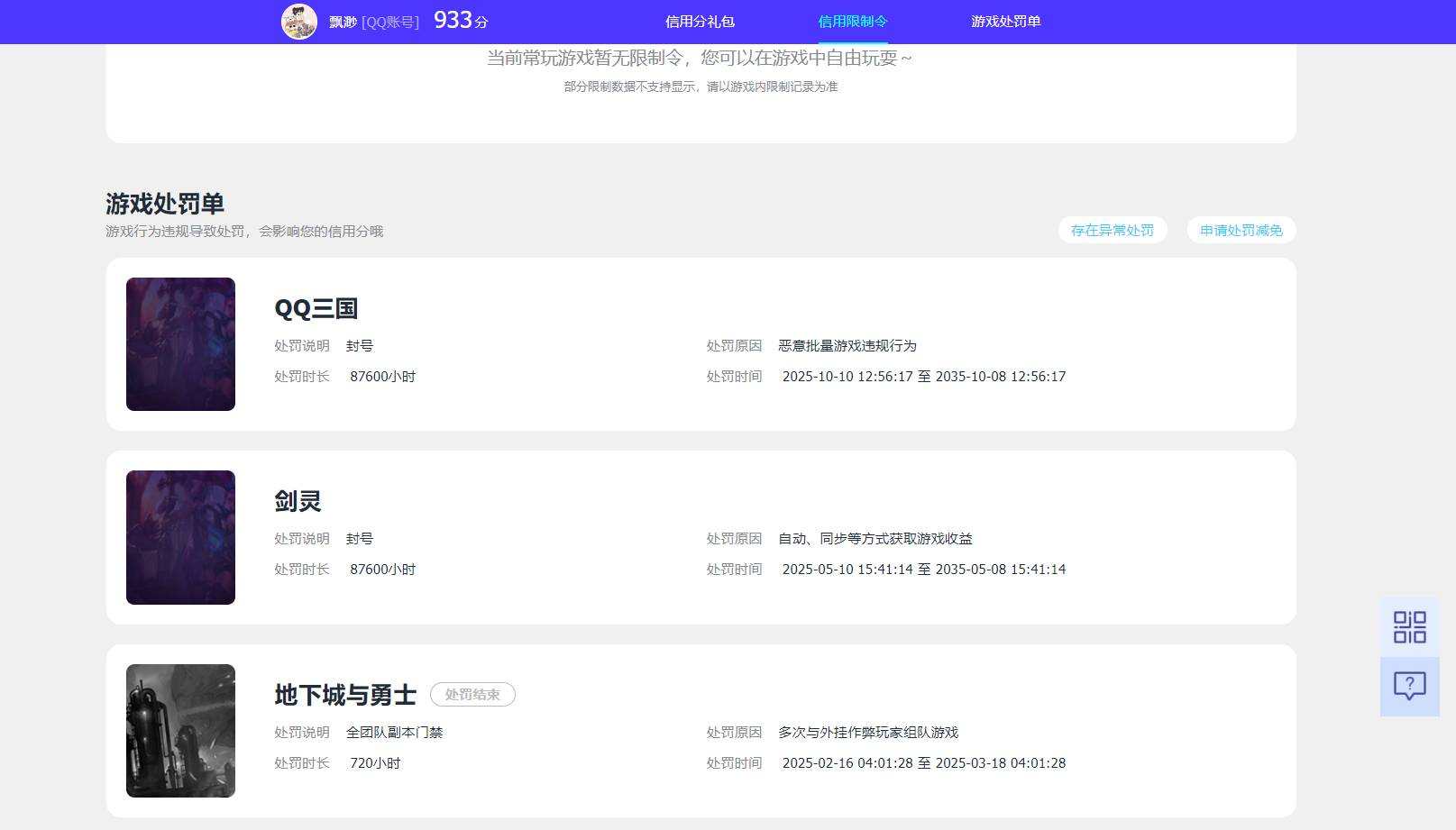Image resolution: width=1456 pixels, height=830 pixels.
Task: Select the 剑灵 game cover thumbnail
Action: tap(180, 537)
